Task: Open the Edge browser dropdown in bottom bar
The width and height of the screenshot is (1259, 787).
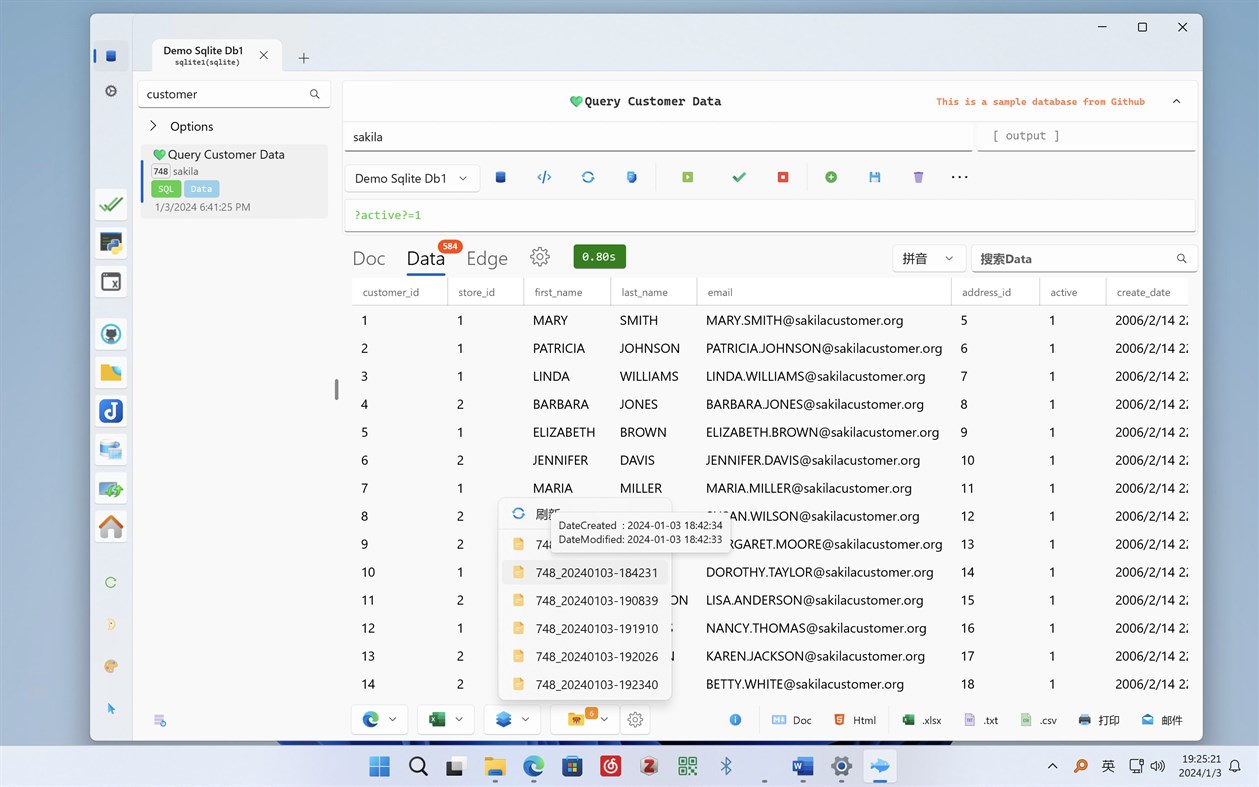Action: coord(380,719)
